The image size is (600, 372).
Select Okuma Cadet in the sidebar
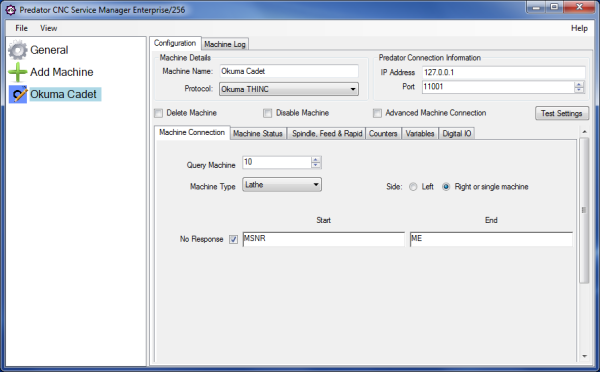click(x=64, y=94)
